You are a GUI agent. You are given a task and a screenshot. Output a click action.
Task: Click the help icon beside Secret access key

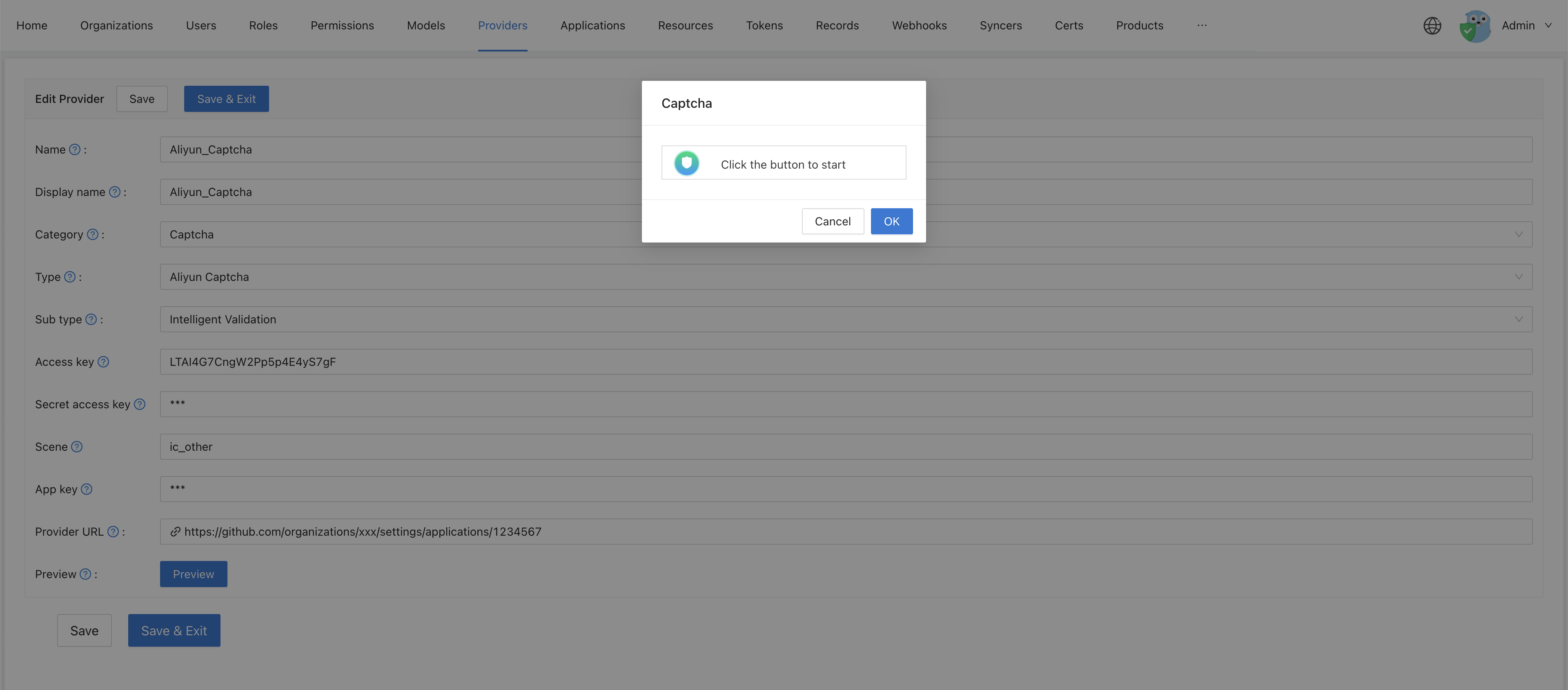[139, 404]
